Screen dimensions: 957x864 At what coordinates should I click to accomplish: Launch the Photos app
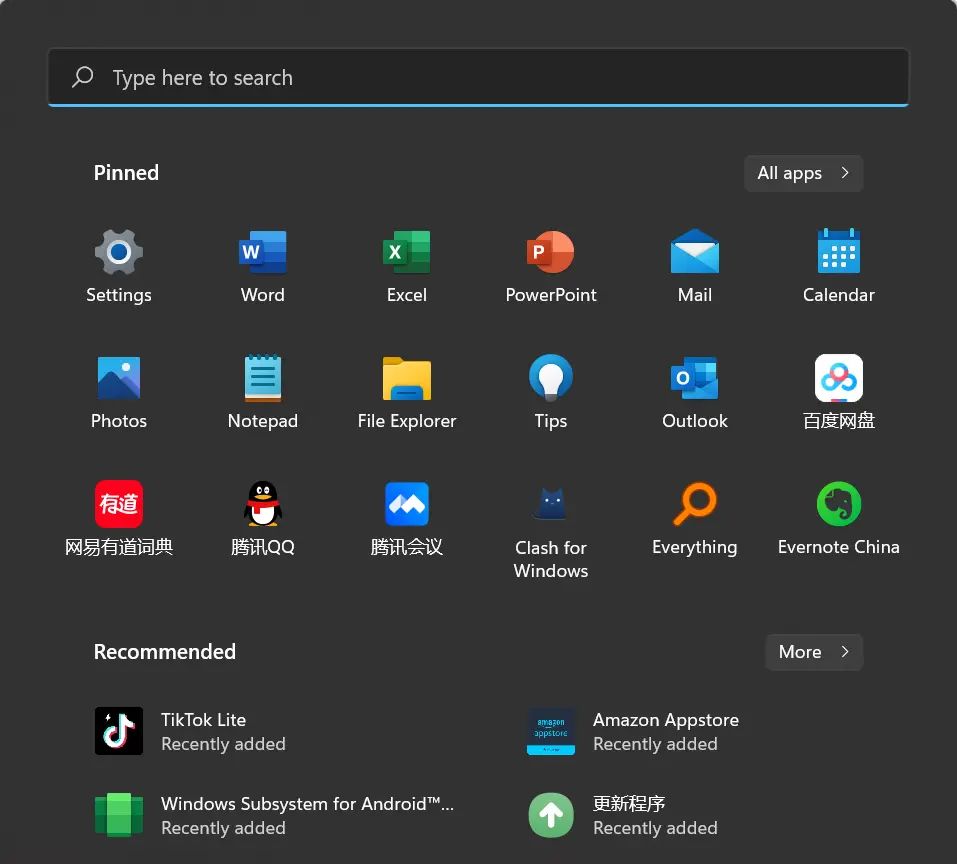tap(118, 390)
